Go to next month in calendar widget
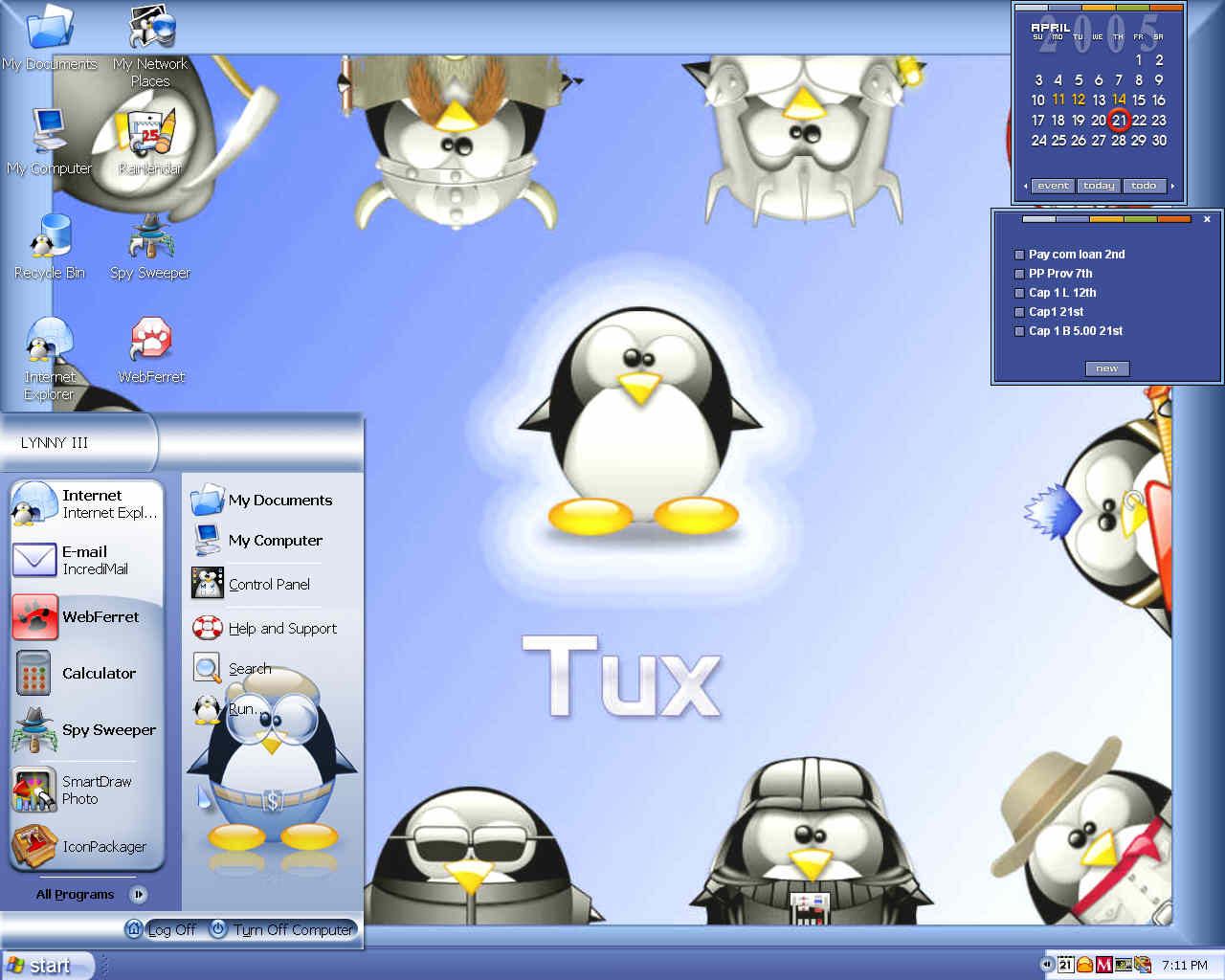Screen dimensions: 1225x980 (x=1172, y=186)
